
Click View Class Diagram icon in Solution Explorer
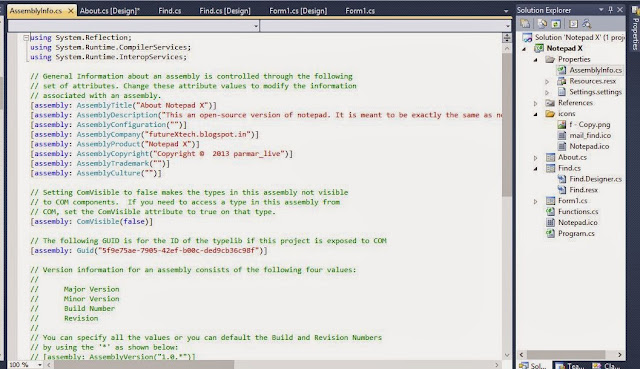(x=587, y=24)
